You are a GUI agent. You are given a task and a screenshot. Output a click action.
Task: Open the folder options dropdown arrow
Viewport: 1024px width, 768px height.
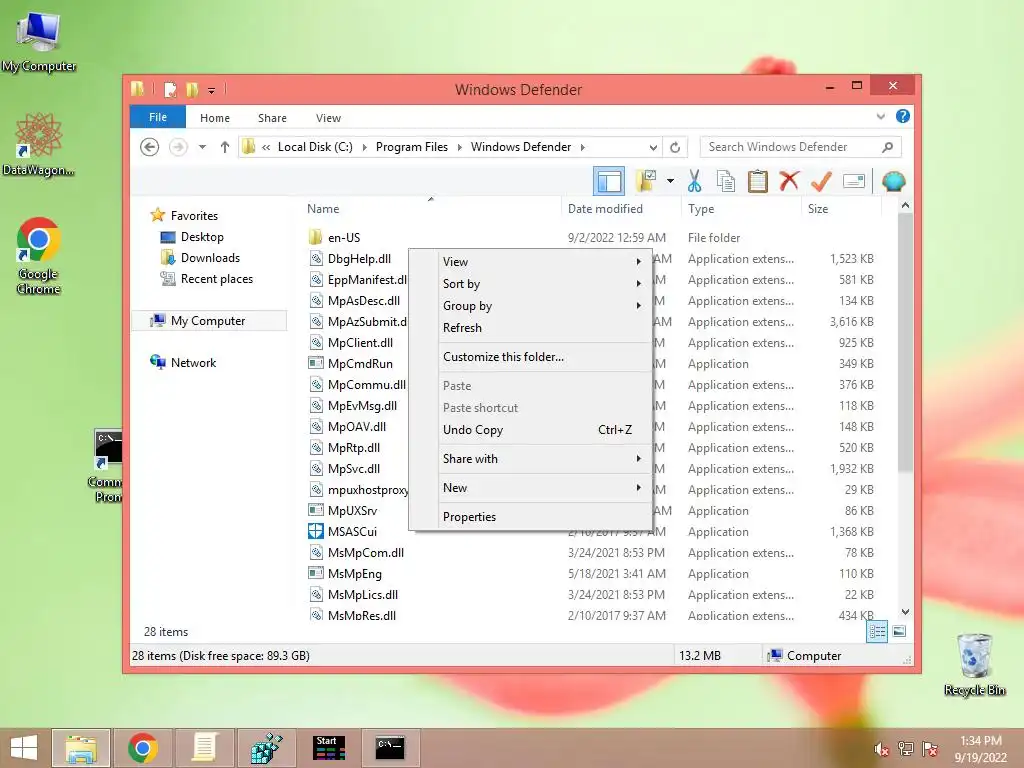click(x=670, y=181)
